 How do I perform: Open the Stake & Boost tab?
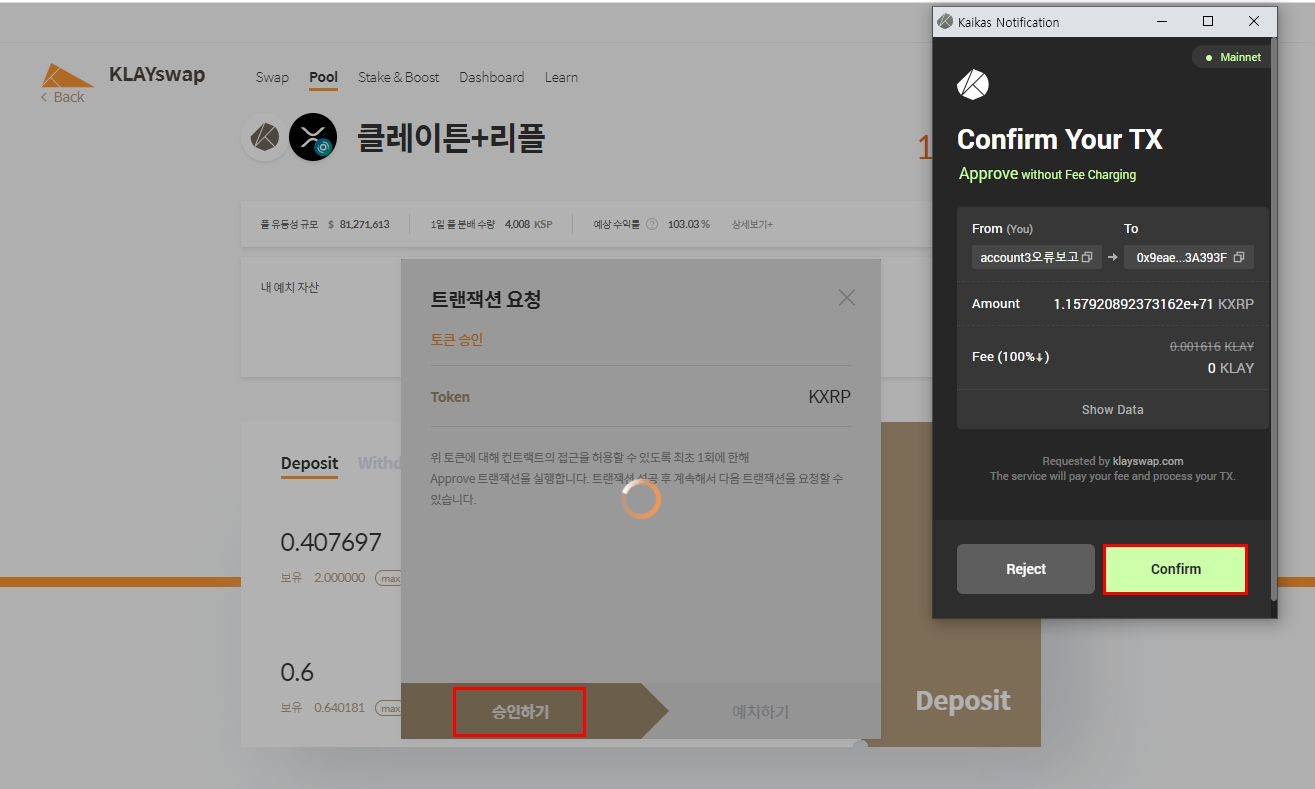tap(398, 77)
